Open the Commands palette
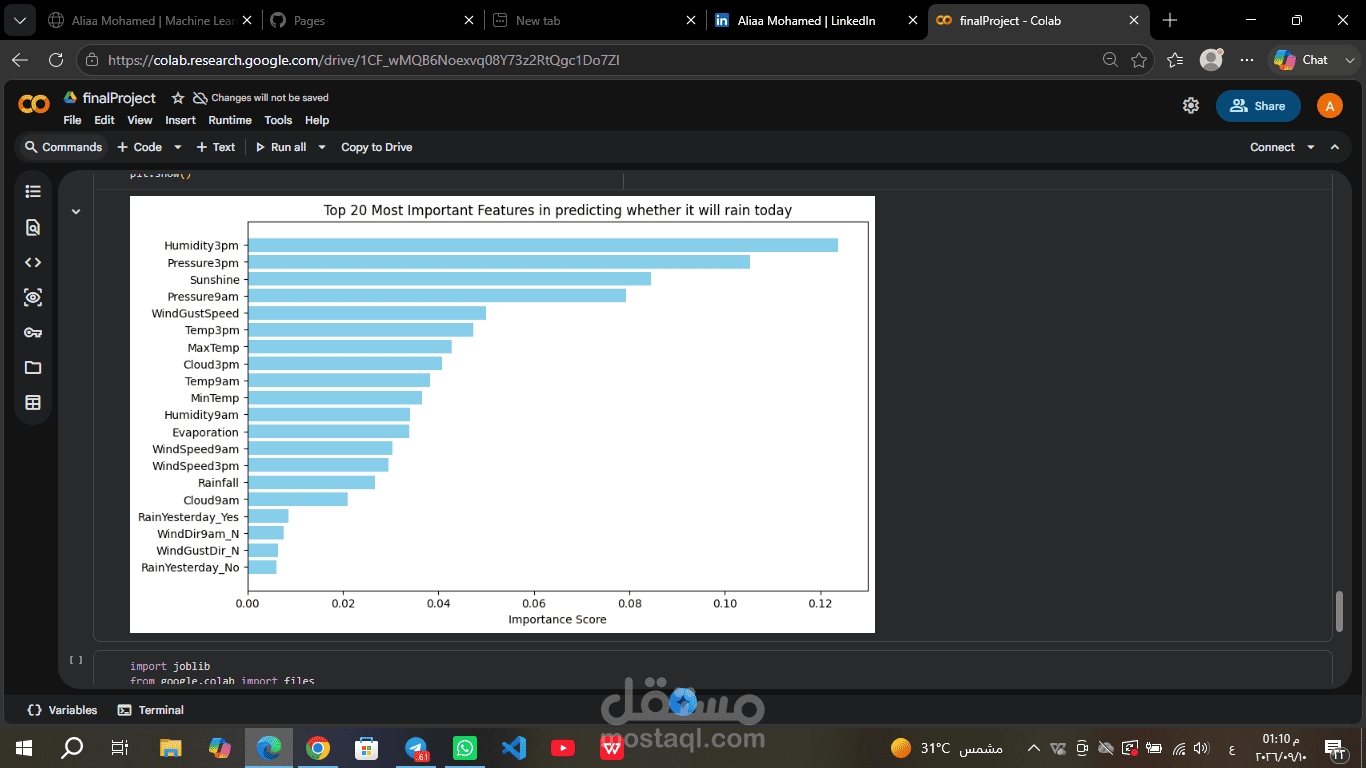This screenshot has width=1366, height=768. click(x=63, y=147)
